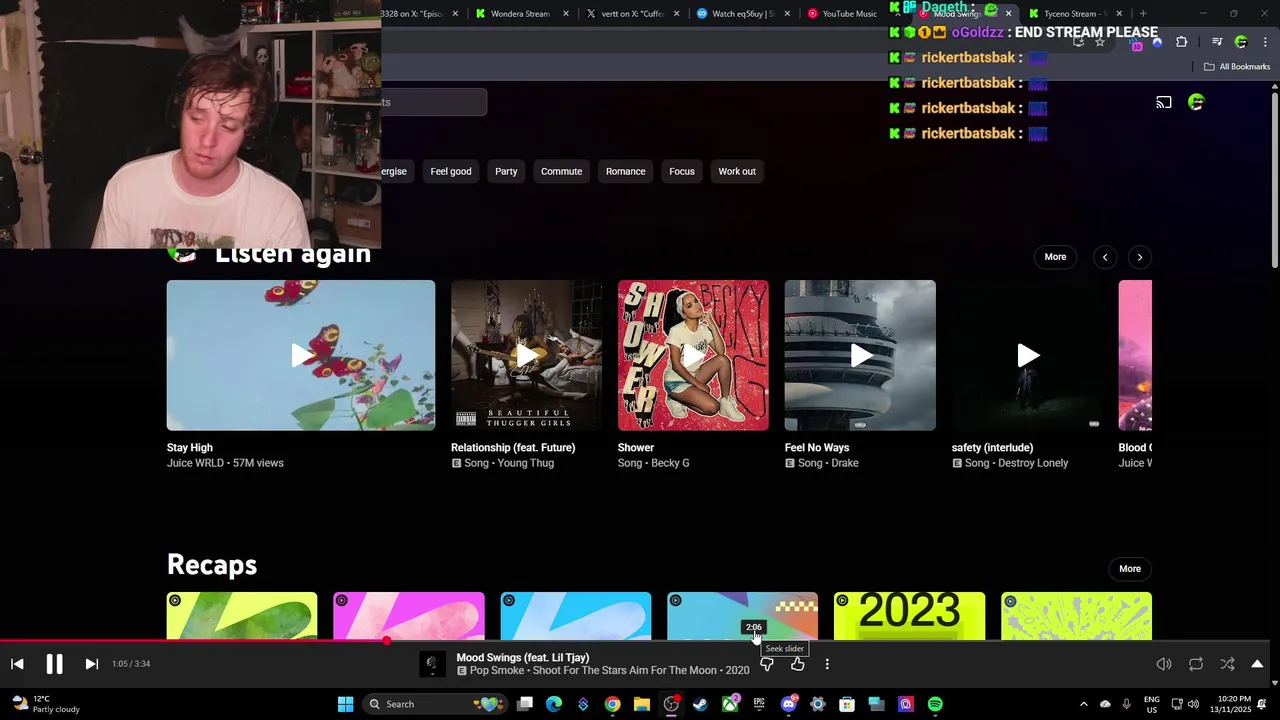Image resolution: width=1280 pixels, height=720 pixels.
Task: Play Relationship (feat. Future) thumbnail
Action: [526, 355]
